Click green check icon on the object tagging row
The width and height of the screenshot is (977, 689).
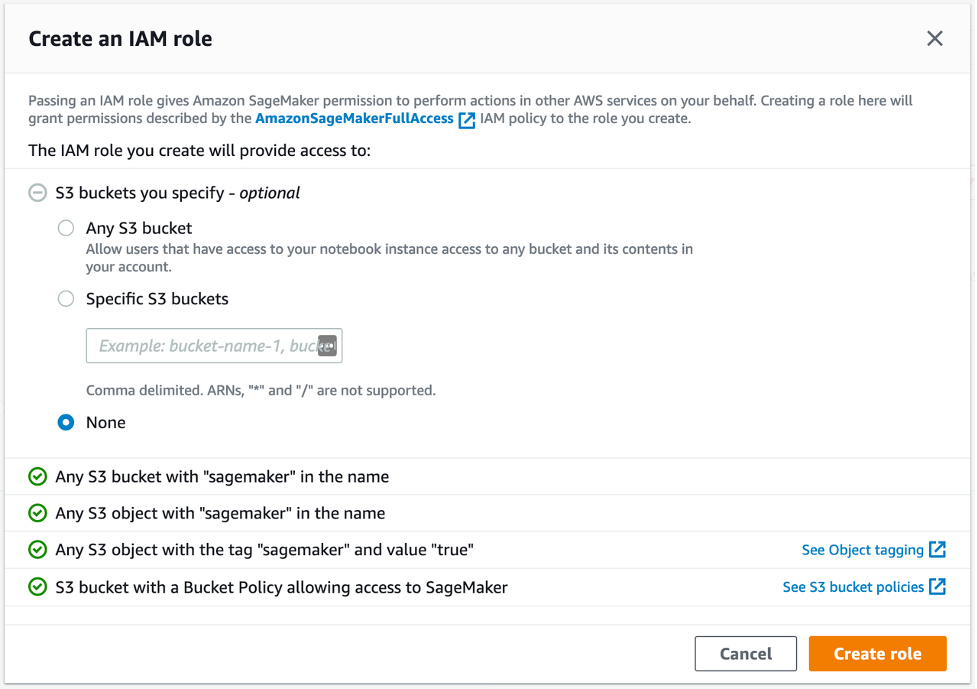(x=37, y=549)
